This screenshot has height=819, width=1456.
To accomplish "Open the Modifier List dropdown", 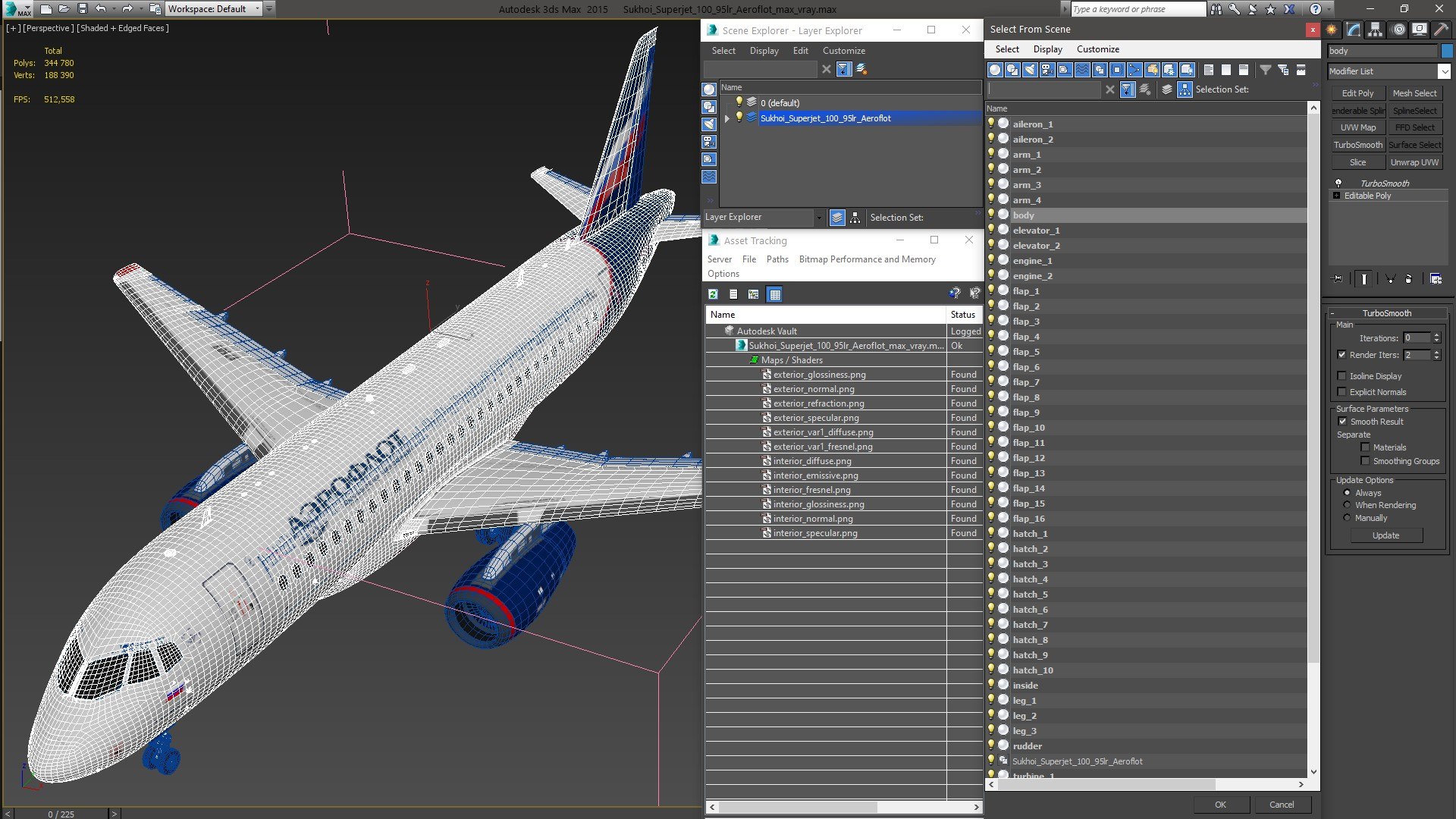I will coord(1444,71).
